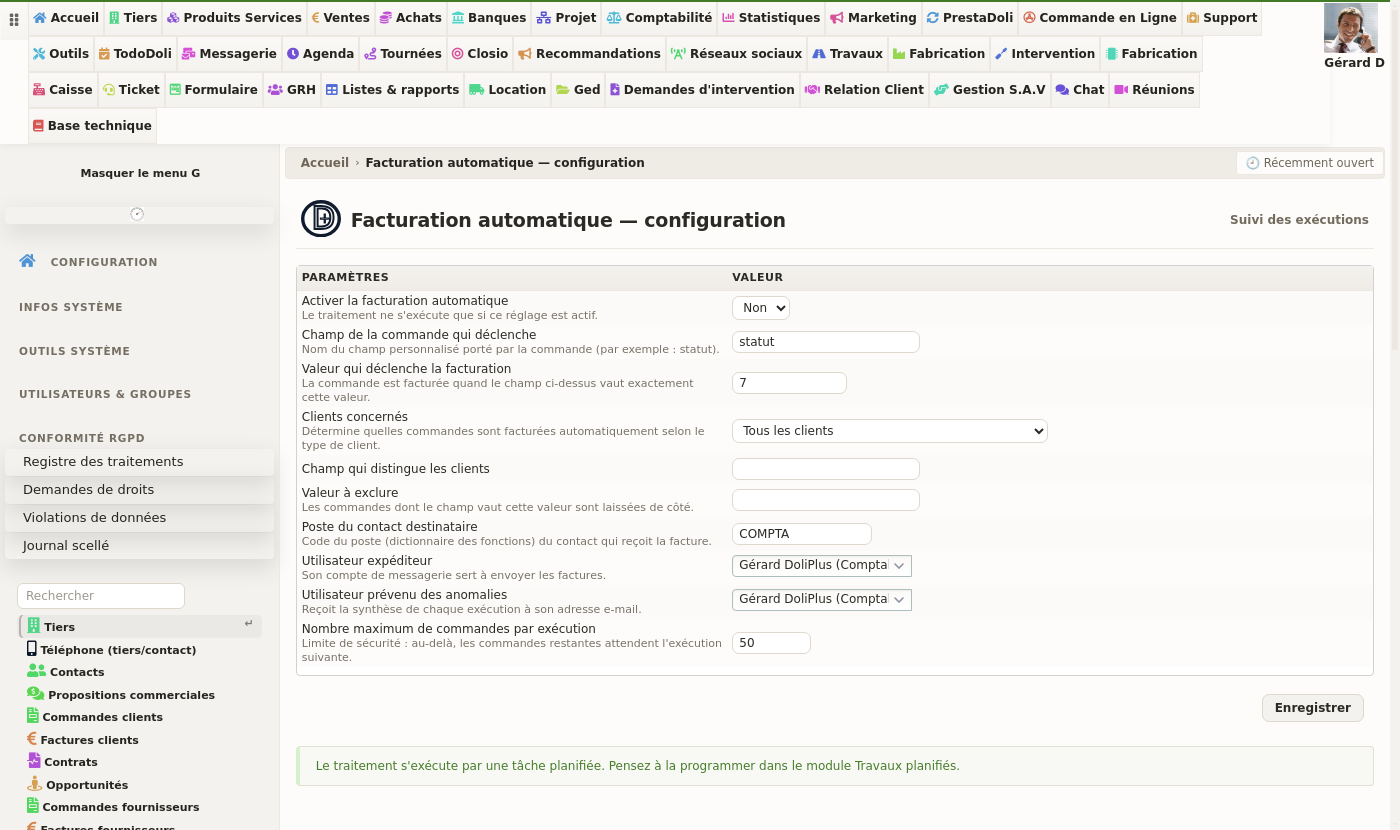Click the sidebar Rechercher search box
The width and height of the screenshot is (1400, 830).
[101, 596]
